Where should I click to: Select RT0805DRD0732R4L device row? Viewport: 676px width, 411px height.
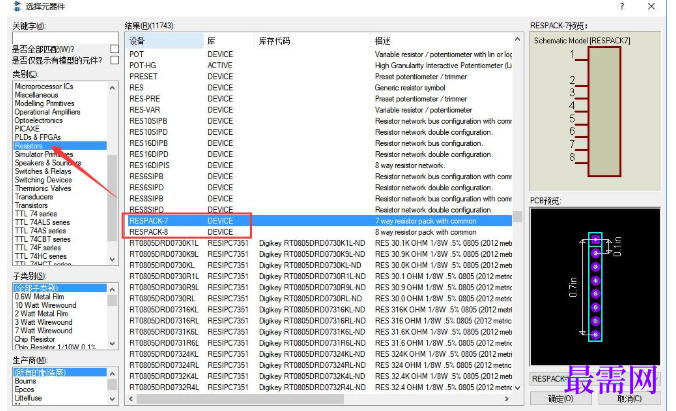click(319, 387)
